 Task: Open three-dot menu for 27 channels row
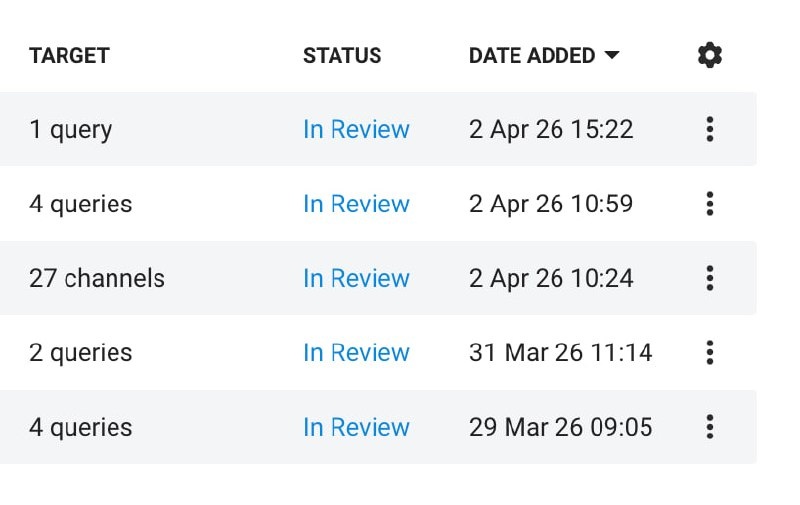click(710, 278)
